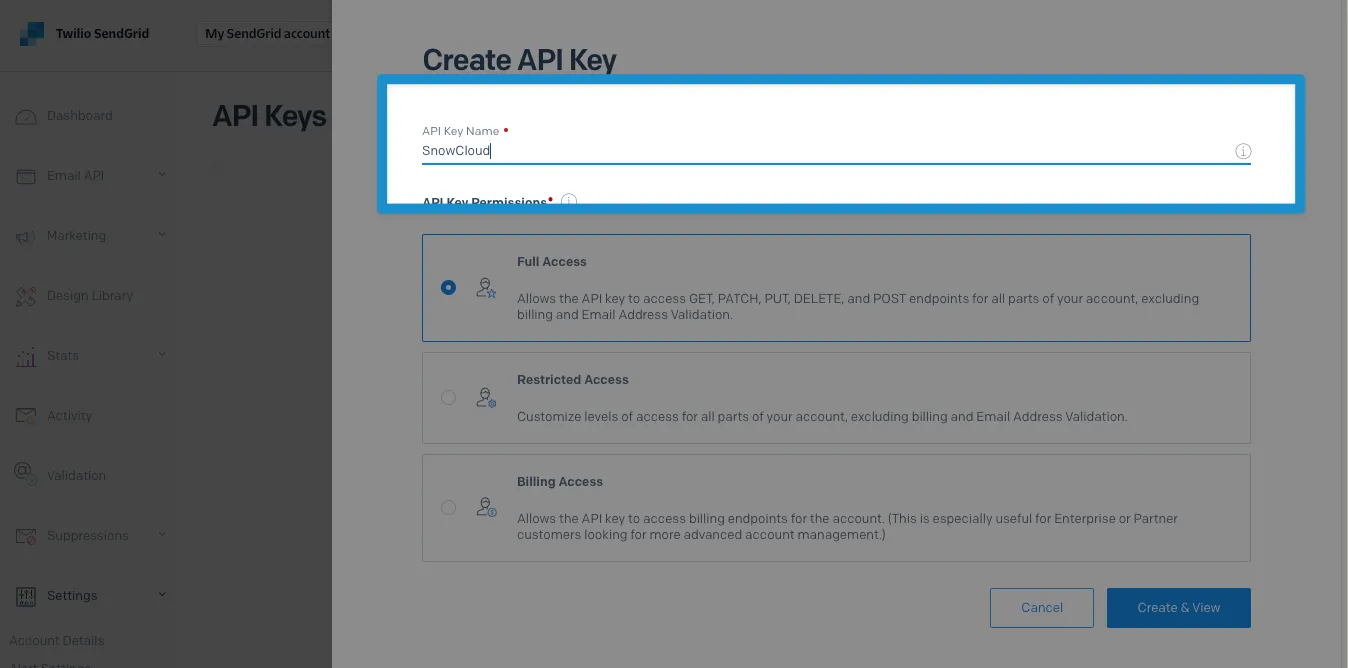
Task: Expand the Marketing chevron
Action: 162,235
